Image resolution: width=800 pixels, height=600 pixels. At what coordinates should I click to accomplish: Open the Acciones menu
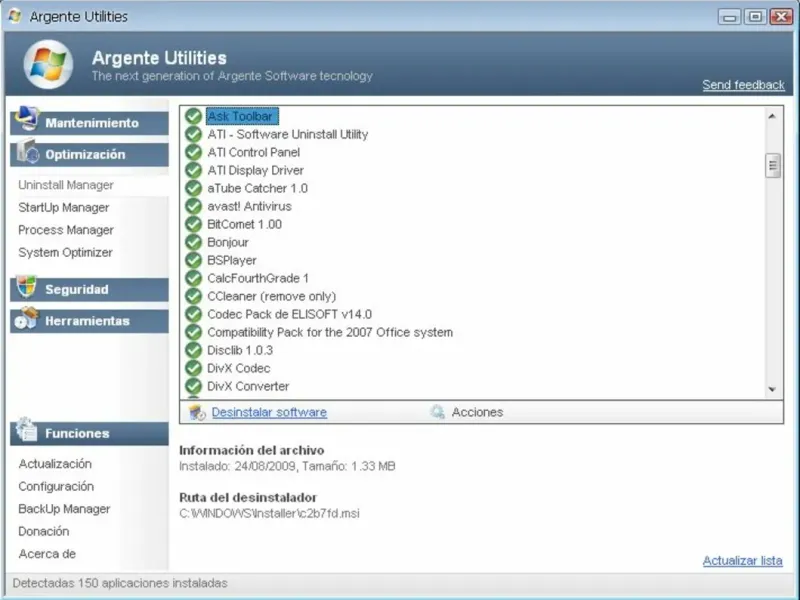pyautogui.click(x=477, y=412)
